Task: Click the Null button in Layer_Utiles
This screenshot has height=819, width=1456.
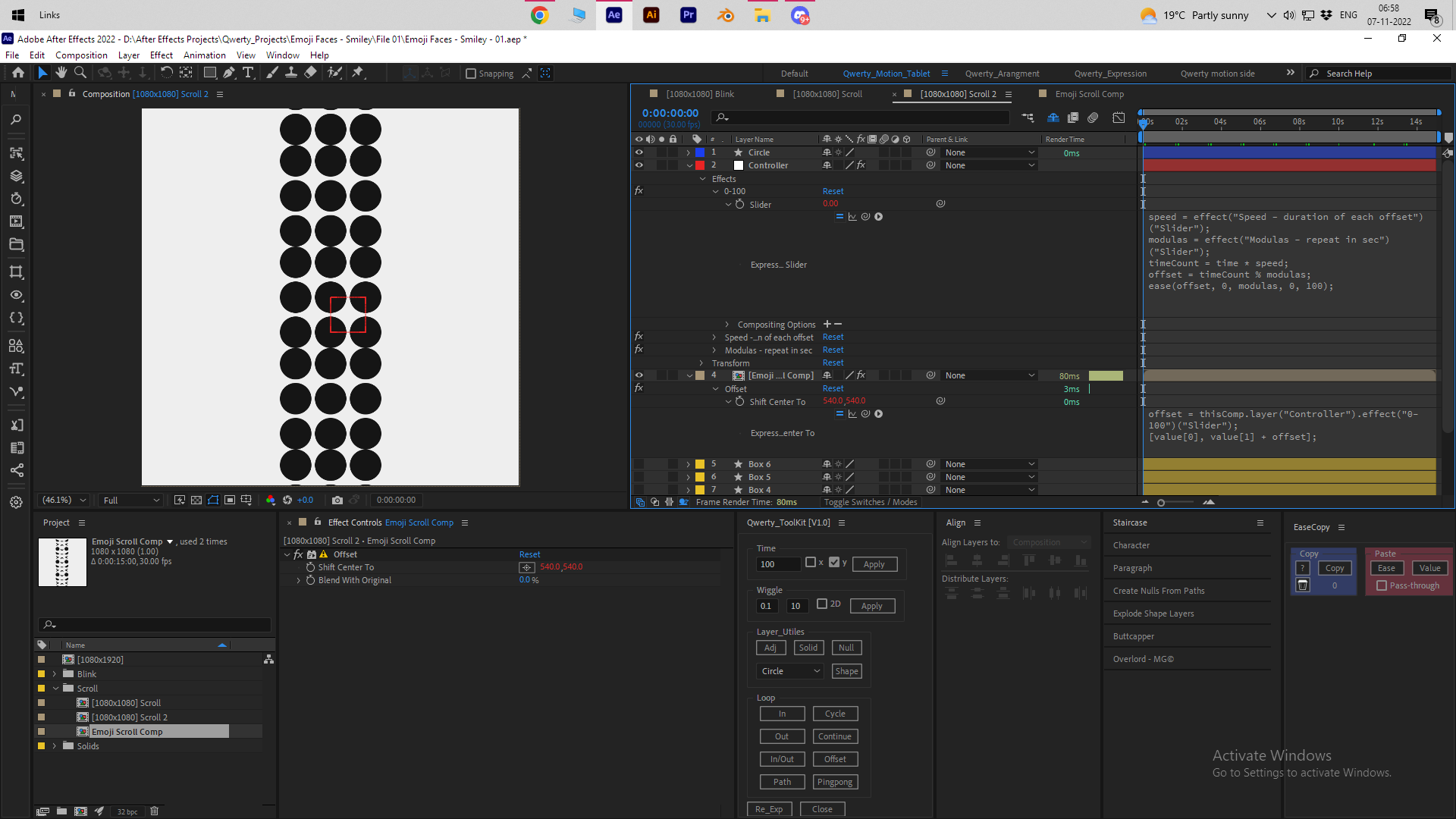Action: [846, 648]
